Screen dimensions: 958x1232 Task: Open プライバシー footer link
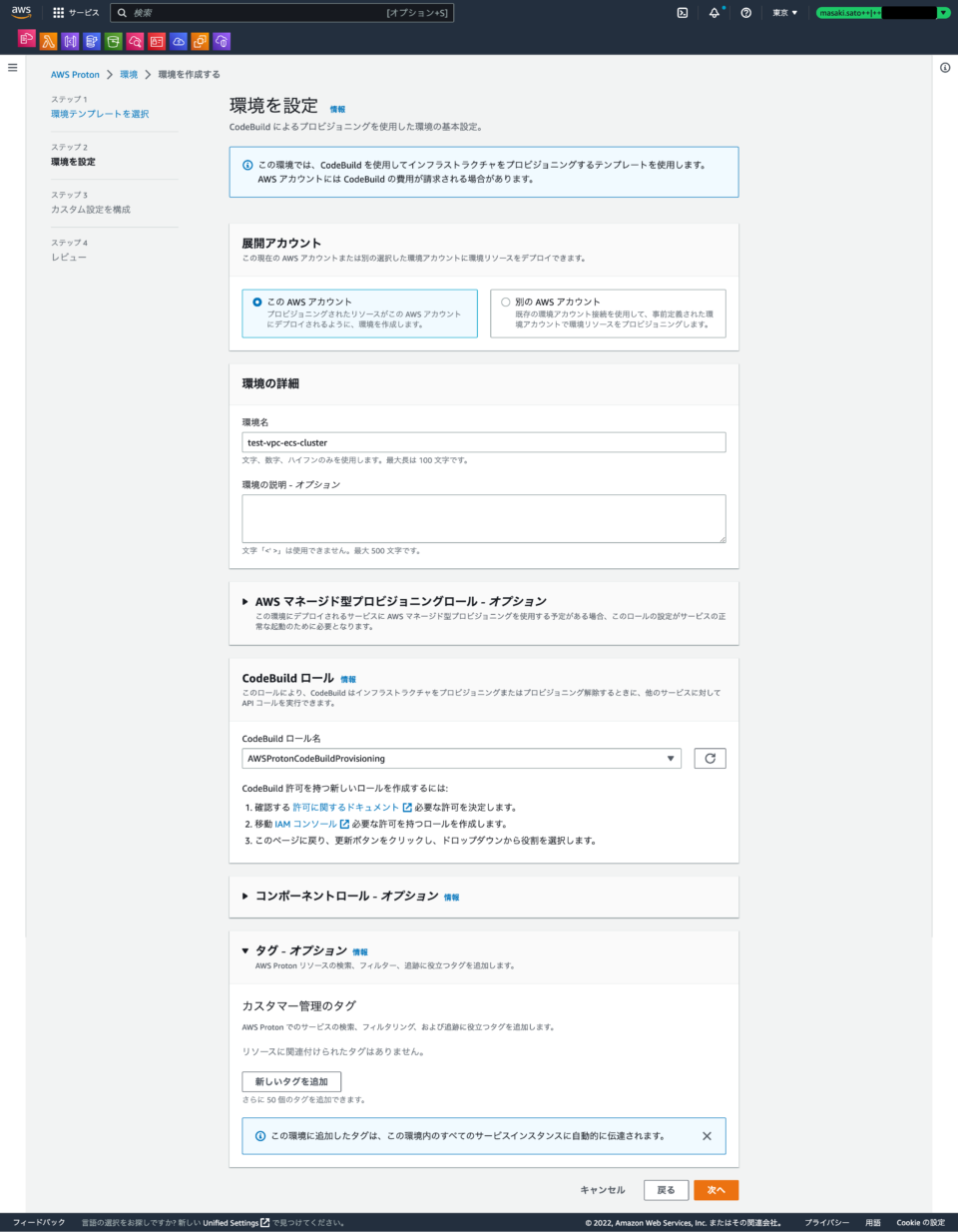827,1223
